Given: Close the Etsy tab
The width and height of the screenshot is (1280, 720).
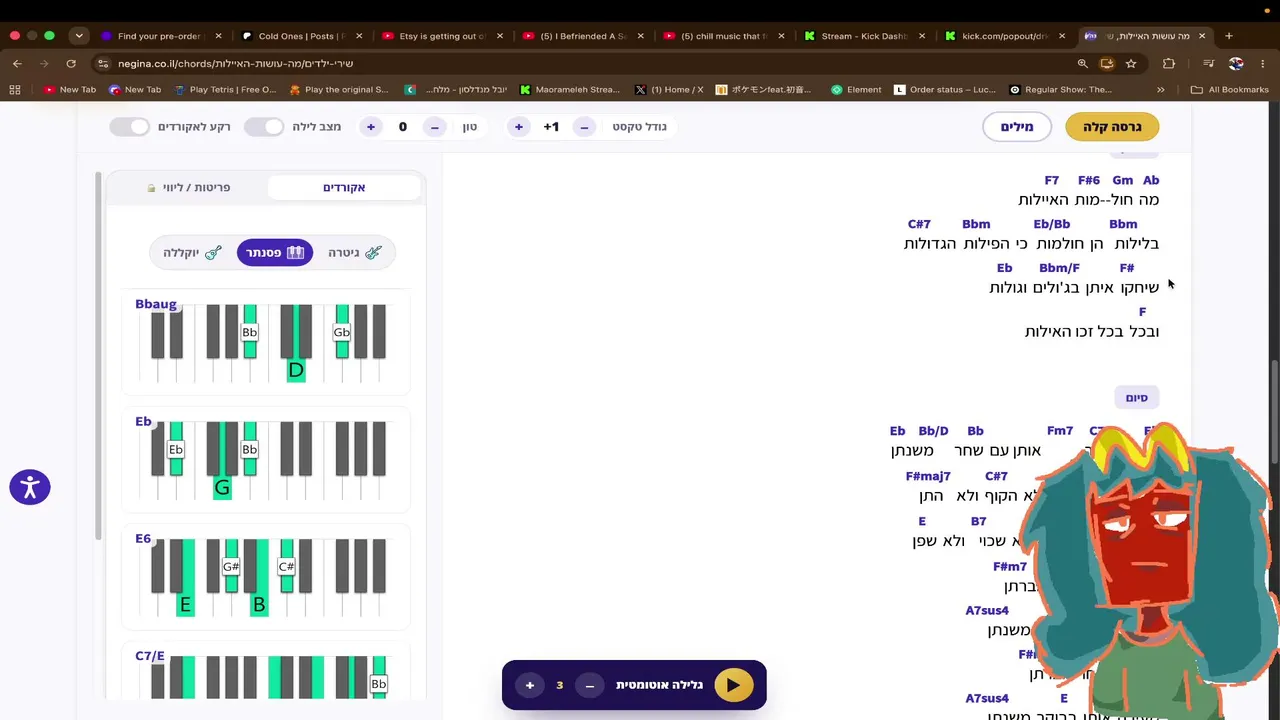Looking at the screenshot, I should [500, 36].
